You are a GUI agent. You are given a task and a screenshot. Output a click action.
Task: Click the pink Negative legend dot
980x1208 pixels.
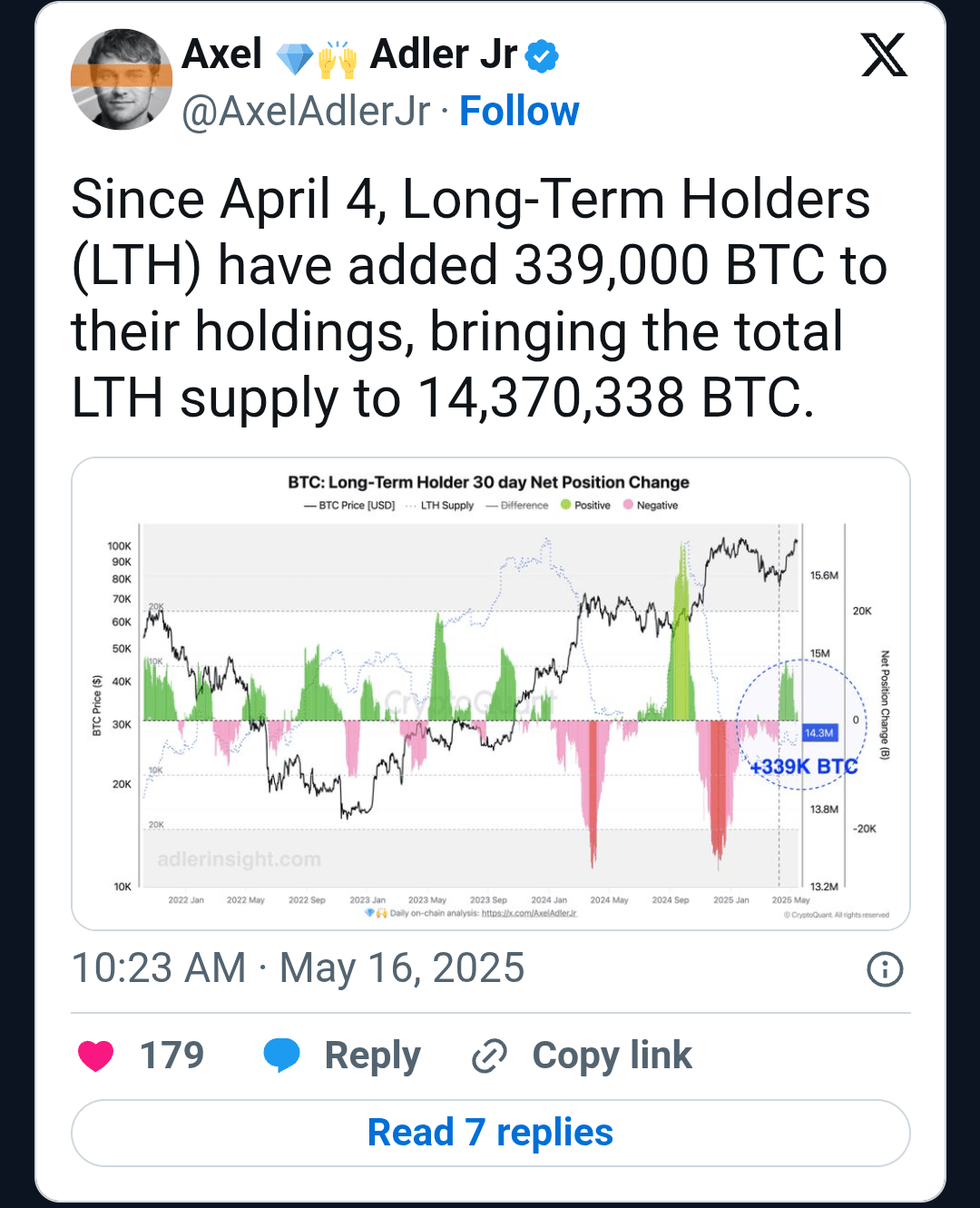click(628, 506)
